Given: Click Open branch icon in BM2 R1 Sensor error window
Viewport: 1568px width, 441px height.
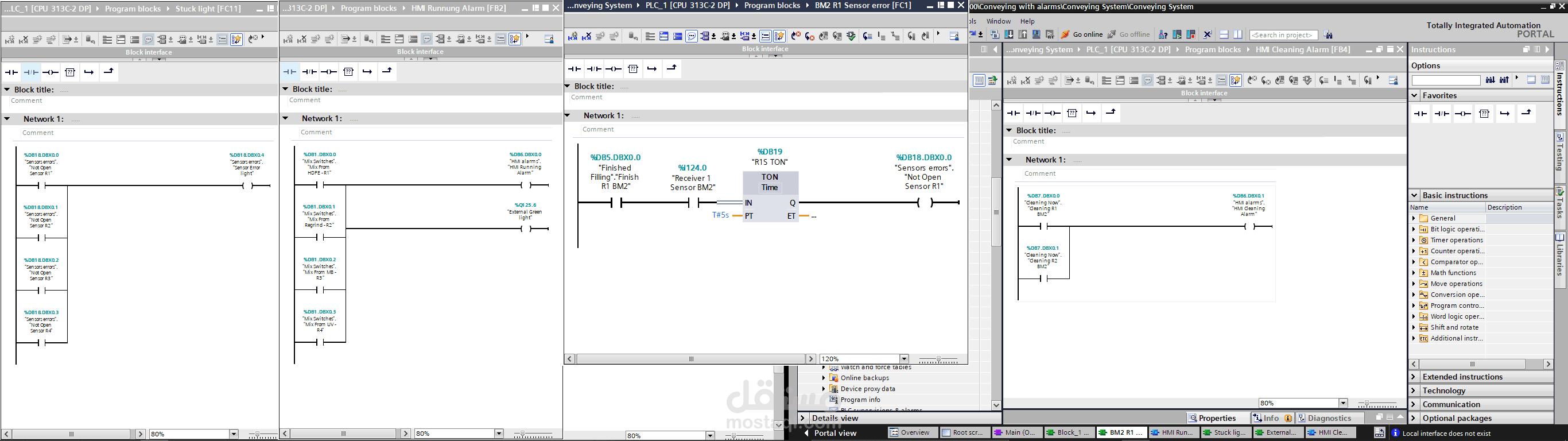Looking at the screenshot, I should [x=652, y=69].
